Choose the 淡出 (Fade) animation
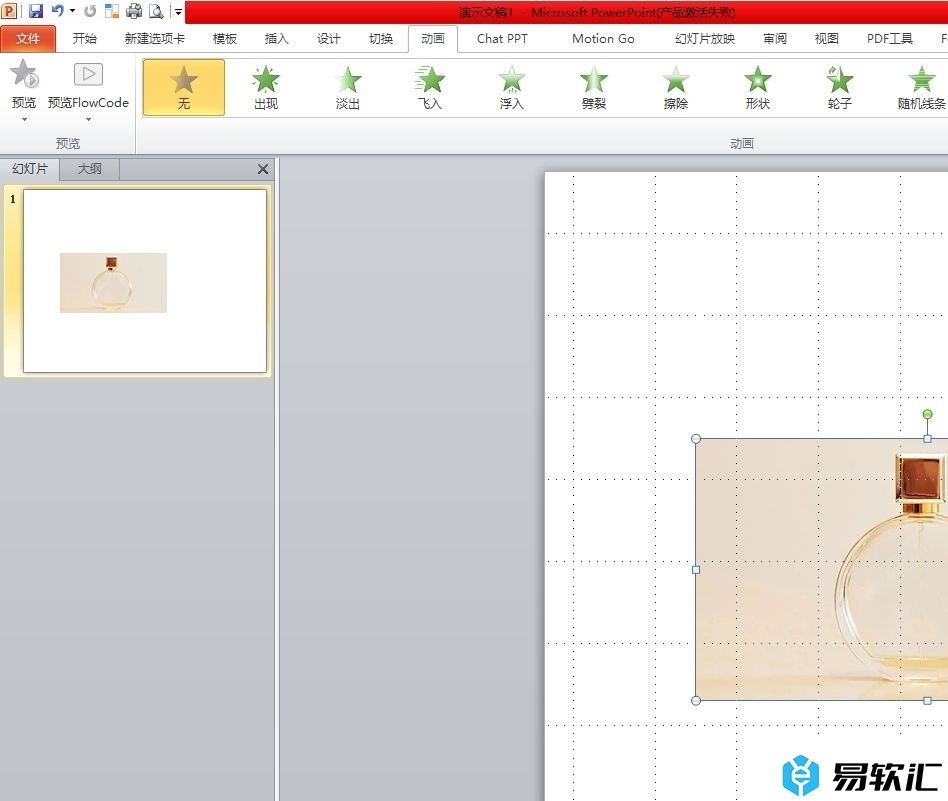Screen dimensions: 948x801 click(x=348, y=87)
